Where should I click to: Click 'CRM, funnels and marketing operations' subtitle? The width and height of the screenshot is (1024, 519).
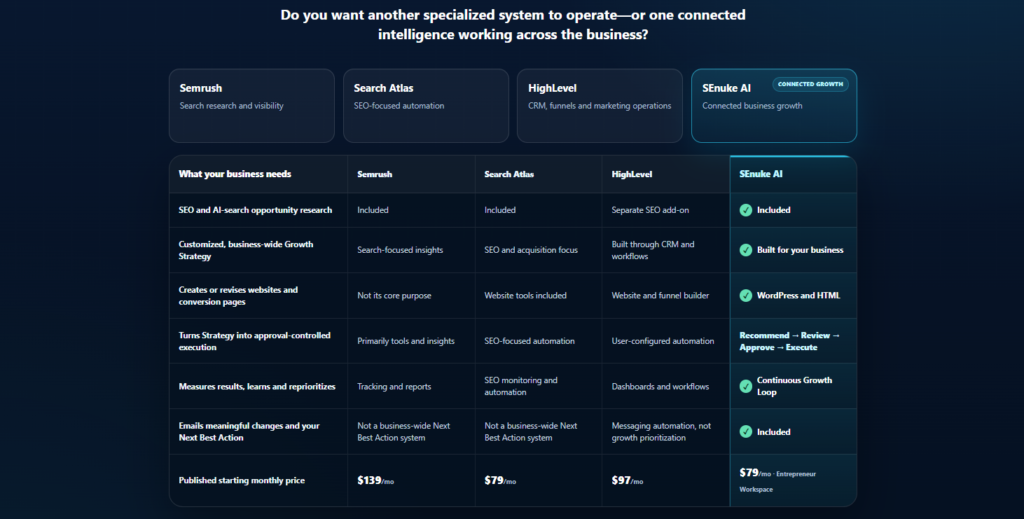coord(600,106)
